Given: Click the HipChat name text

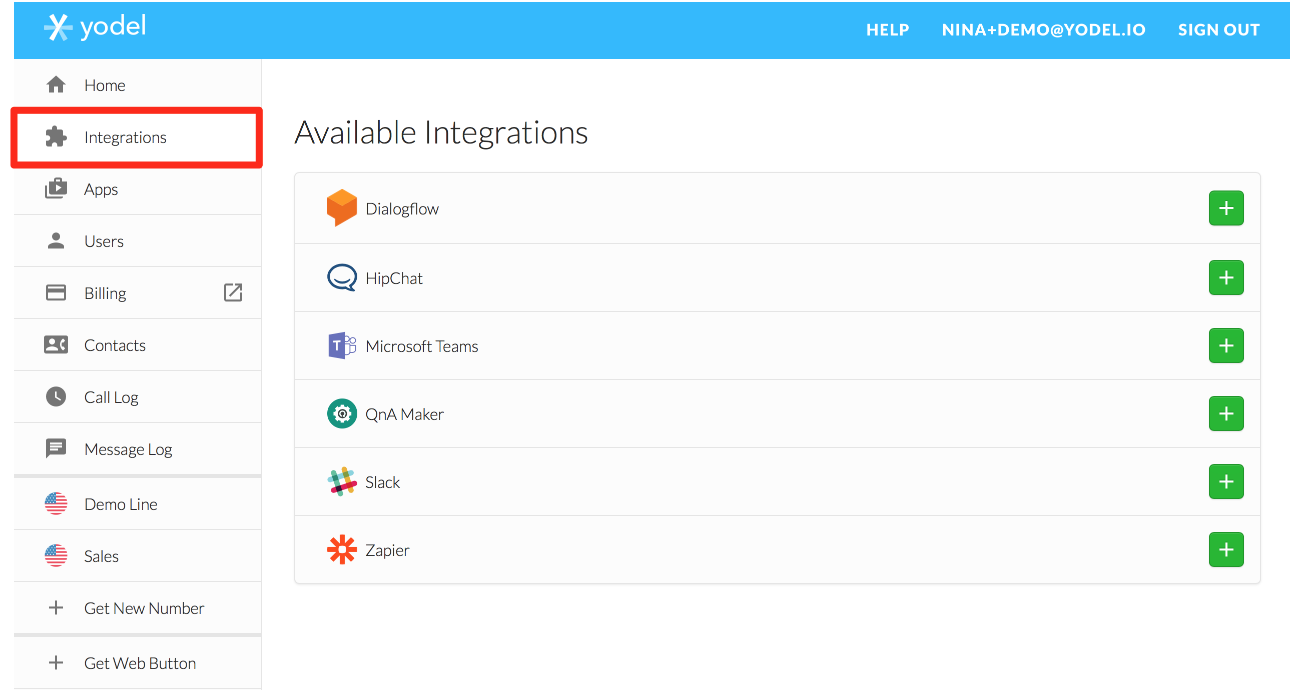Looking at the screenshot, I should tap(394, 278).
